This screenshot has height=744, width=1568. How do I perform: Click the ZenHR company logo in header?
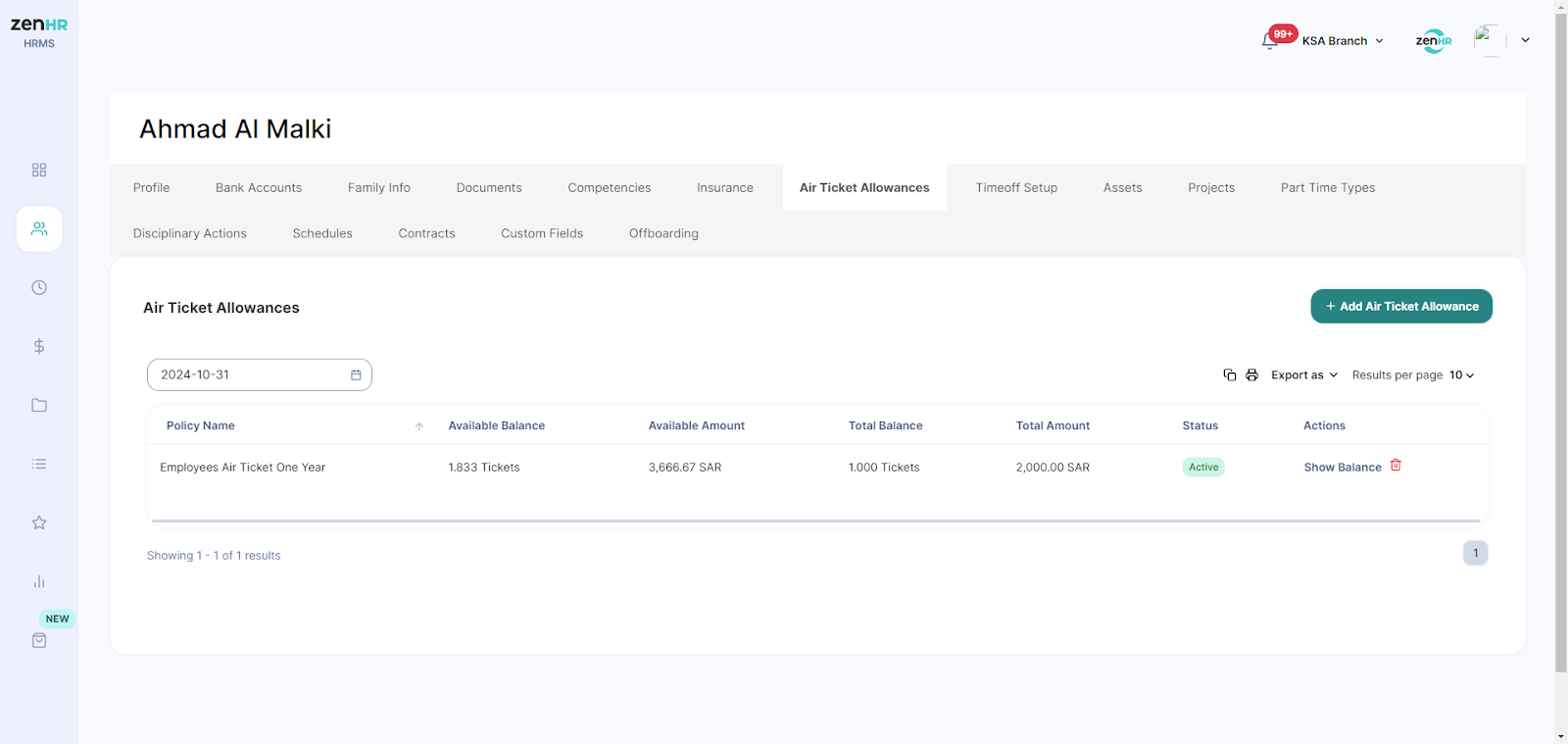coord(1434,40)
